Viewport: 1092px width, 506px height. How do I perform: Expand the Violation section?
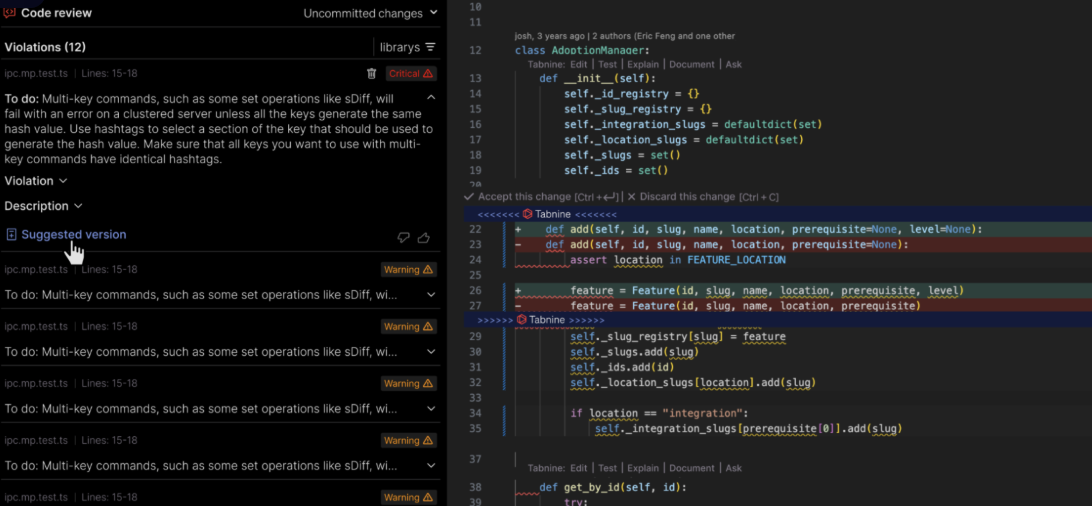(36, 181)
